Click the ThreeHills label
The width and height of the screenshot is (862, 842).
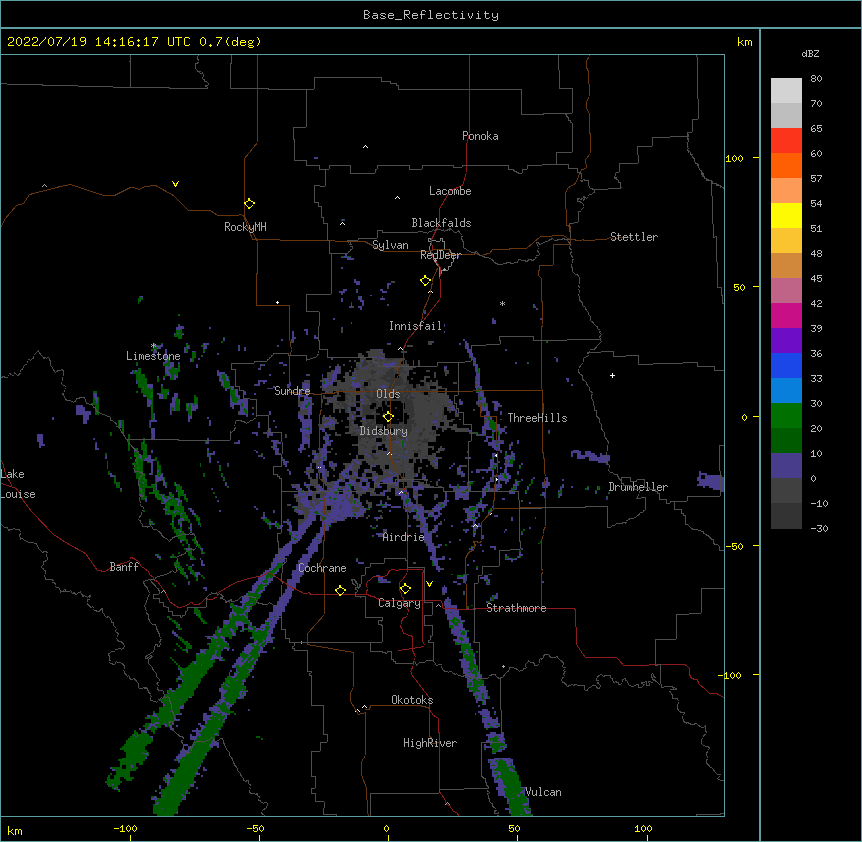click(537, 418)
